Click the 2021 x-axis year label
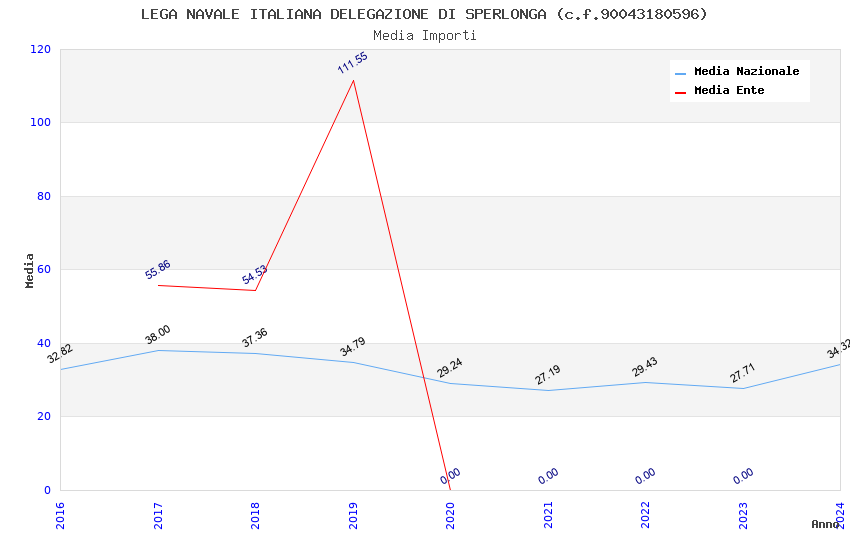The height and width of the screenshot is (550, 850). pos(548,515)
